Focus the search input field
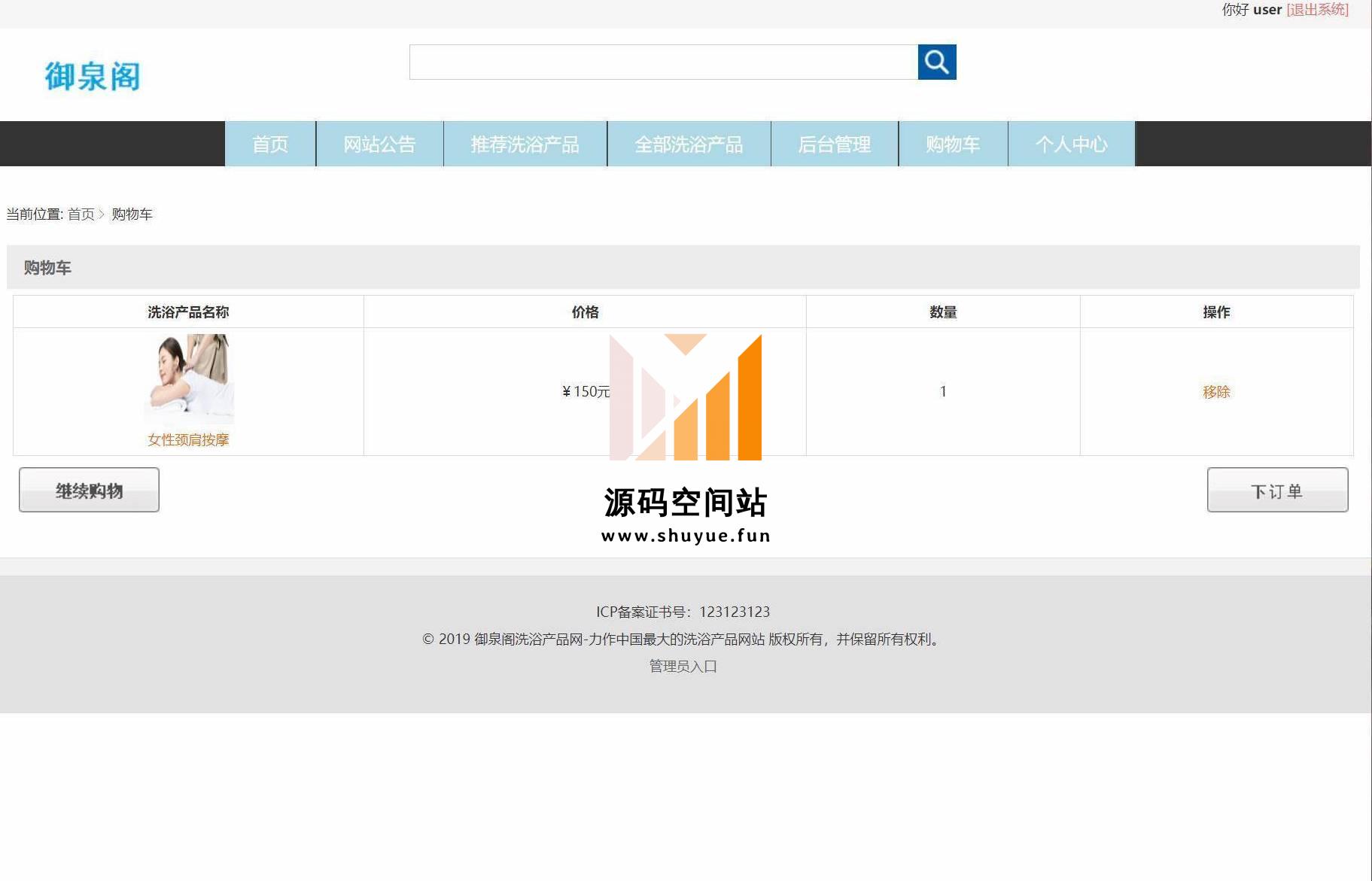1372x881 pixels. tap(663, 62)
